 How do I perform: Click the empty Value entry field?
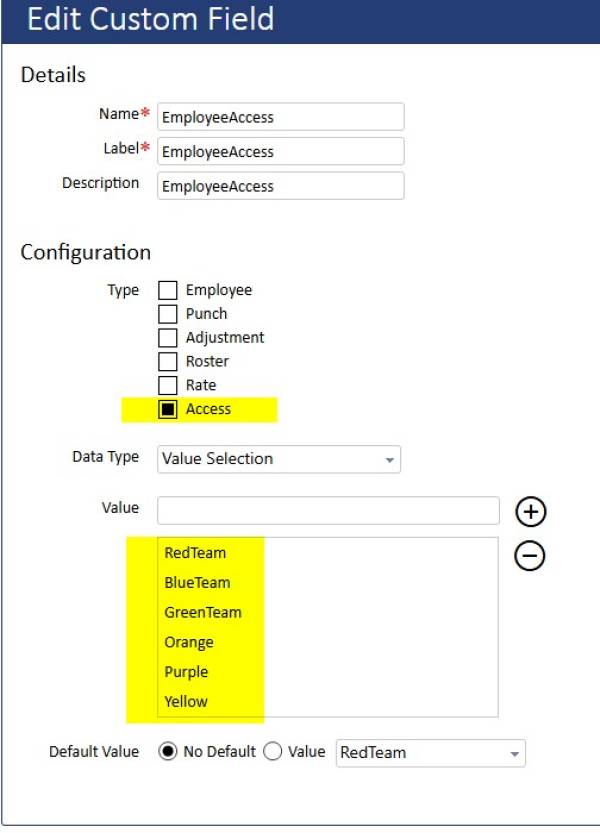[x=328, y=510]
